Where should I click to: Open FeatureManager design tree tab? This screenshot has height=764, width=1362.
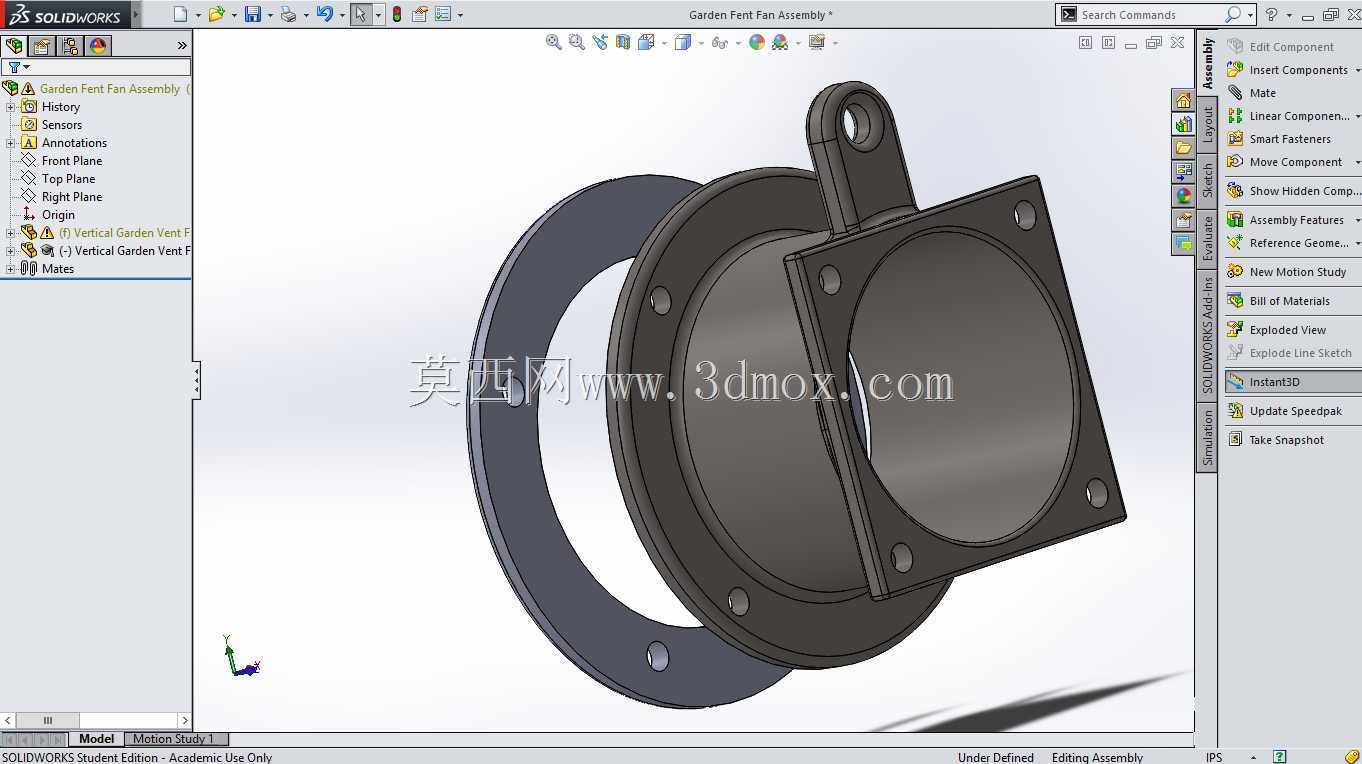click(x=14, y=45)
